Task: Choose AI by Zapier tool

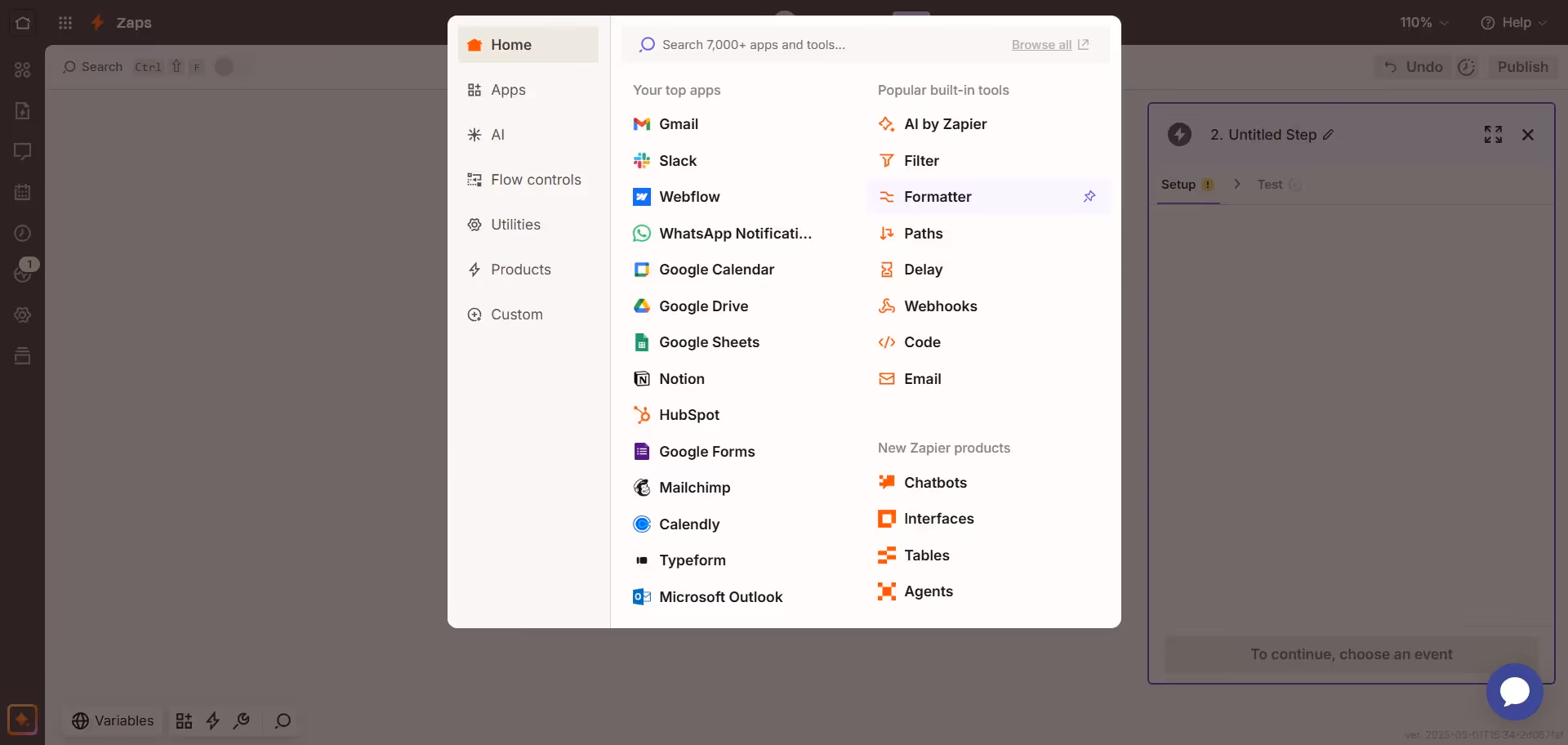Action: coord(932,124)
